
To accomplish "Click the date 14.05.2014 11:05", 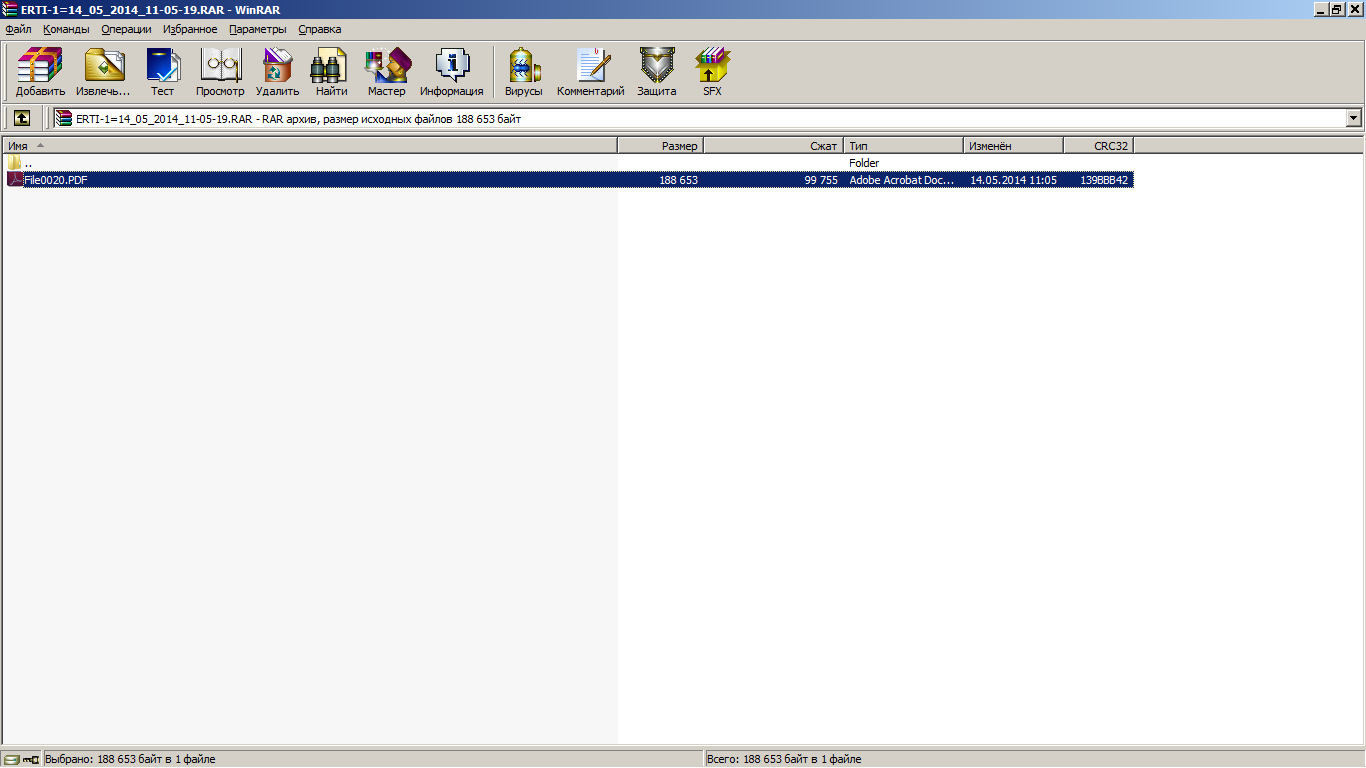I will [1013, 180].
